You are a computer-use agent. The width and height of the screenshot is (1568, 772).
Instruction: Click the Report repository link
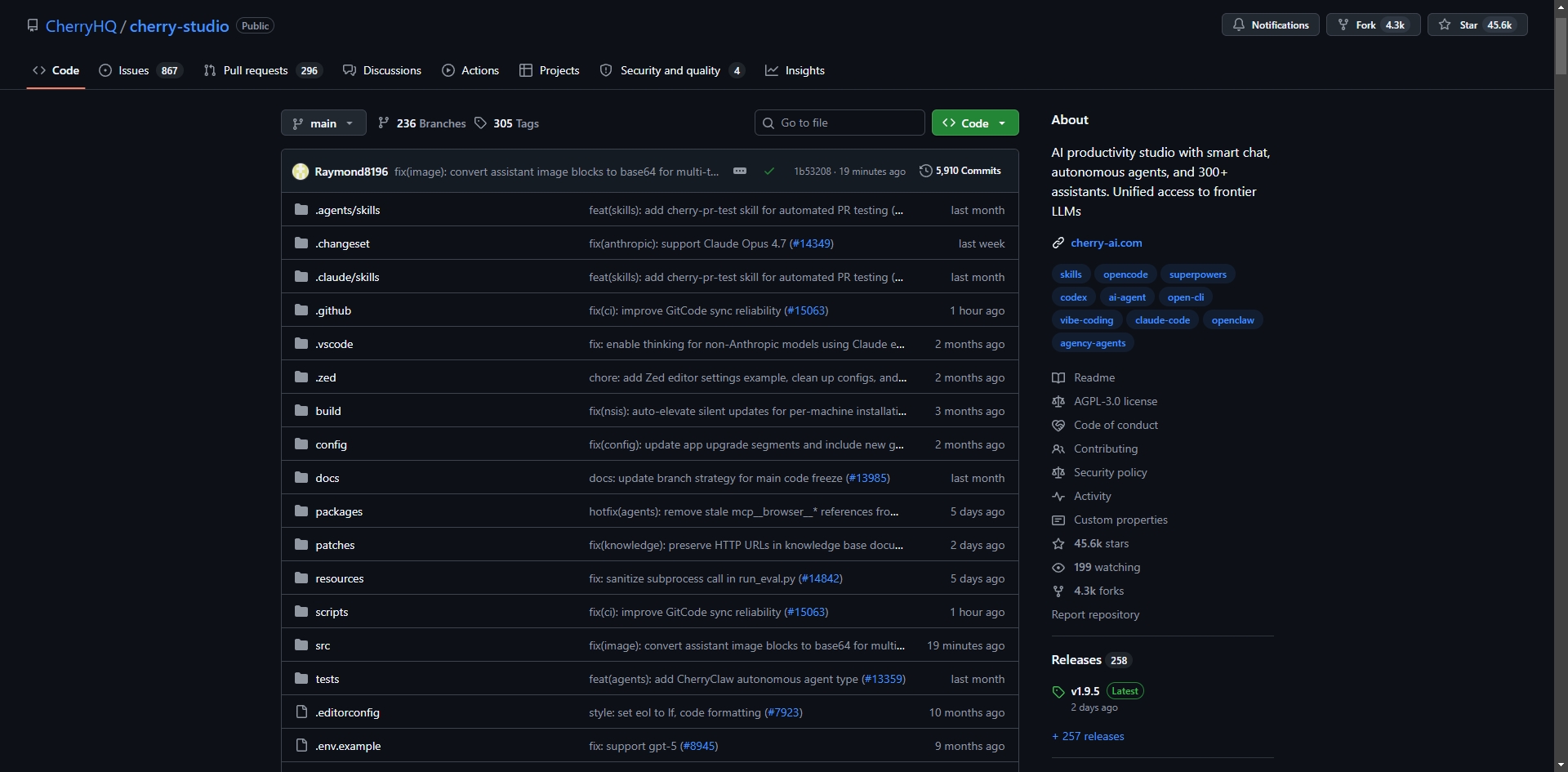(1095, 614)
